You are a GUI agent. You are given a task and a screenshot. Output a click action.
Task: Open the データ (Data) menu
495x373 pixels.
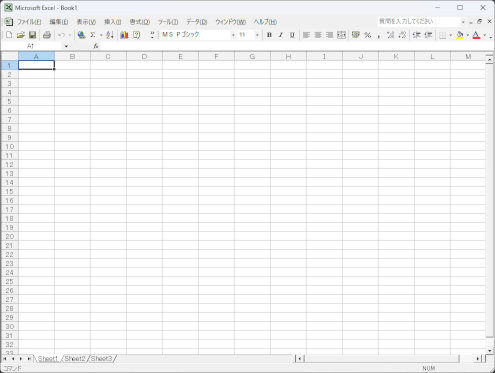(x=197, y=22)
